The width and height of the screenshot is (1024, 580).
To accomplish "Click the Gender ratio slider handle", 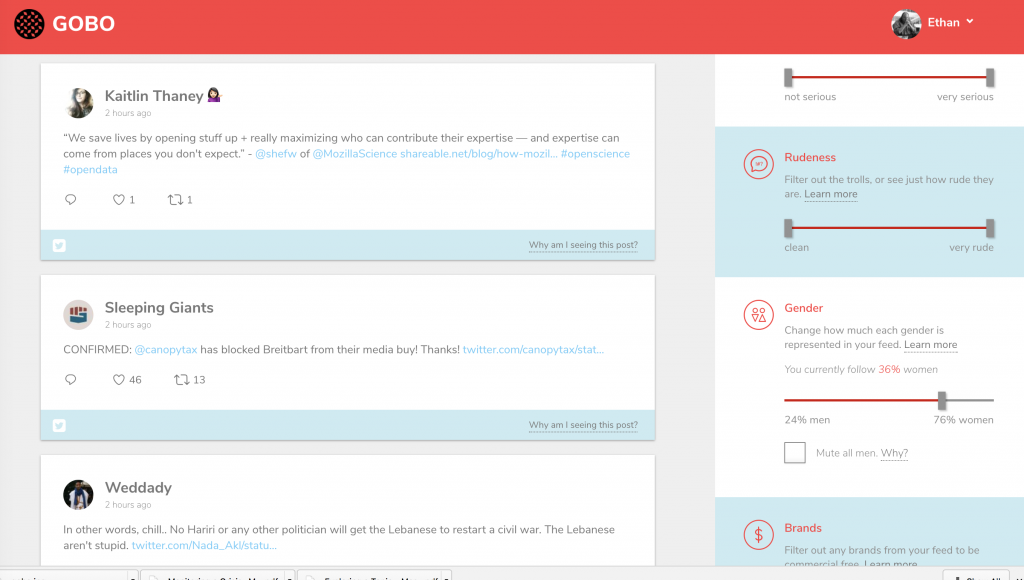I will (x=942, y=400).
